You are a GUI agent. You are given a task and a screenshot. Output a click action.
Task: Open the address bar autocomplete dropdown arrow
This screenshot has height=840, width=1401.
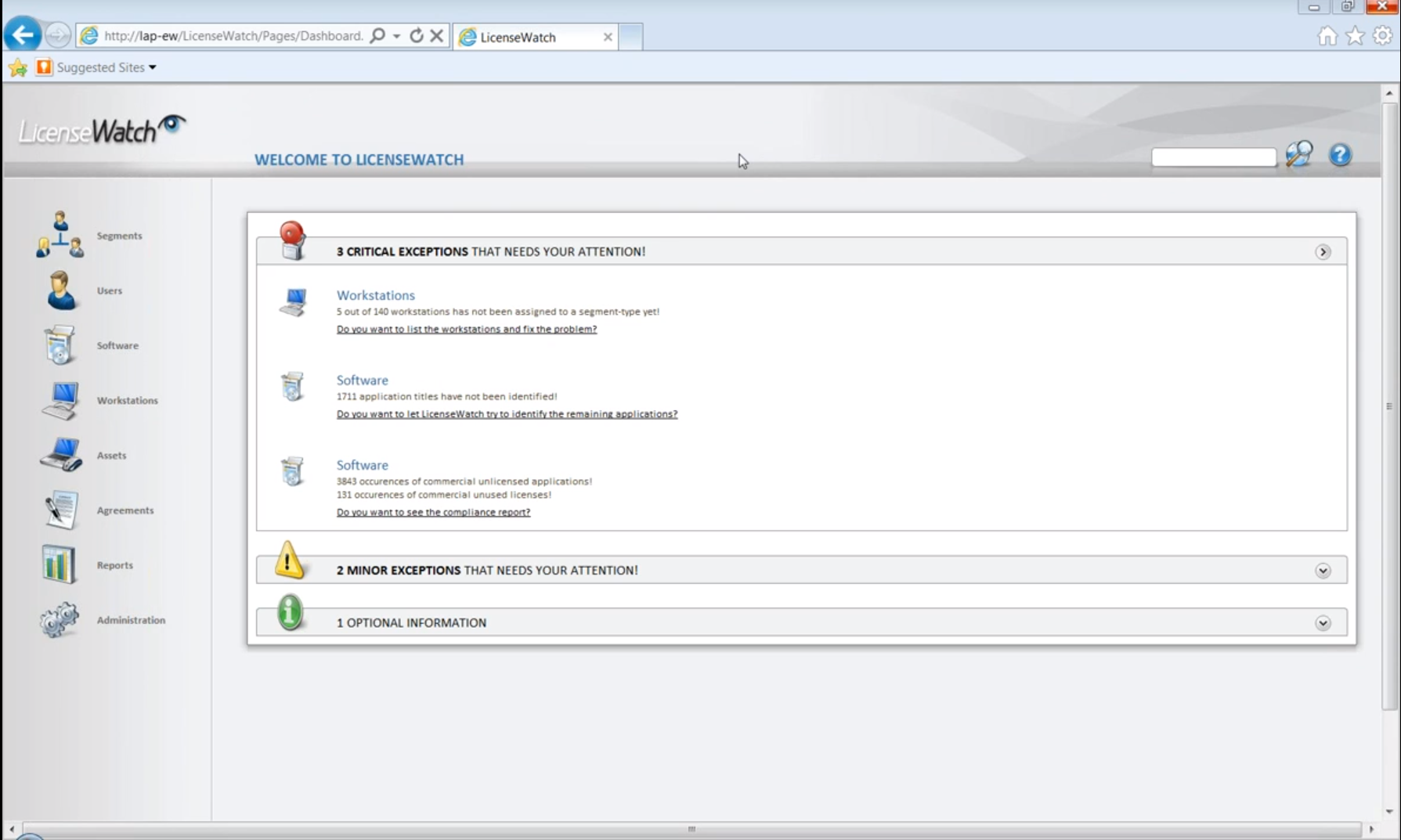[396, 36]
